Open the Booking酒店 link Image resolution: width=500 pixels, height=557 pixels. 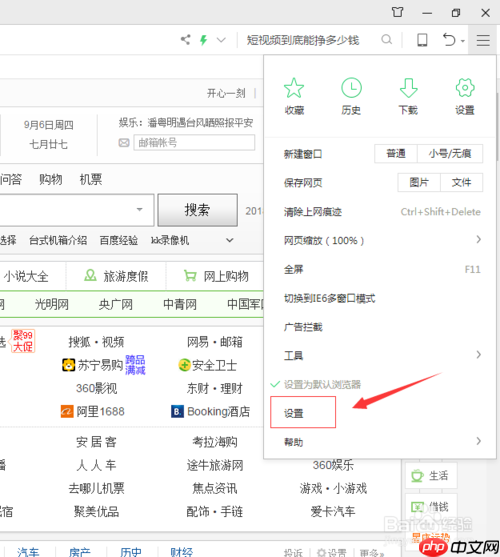pos(211,411)
